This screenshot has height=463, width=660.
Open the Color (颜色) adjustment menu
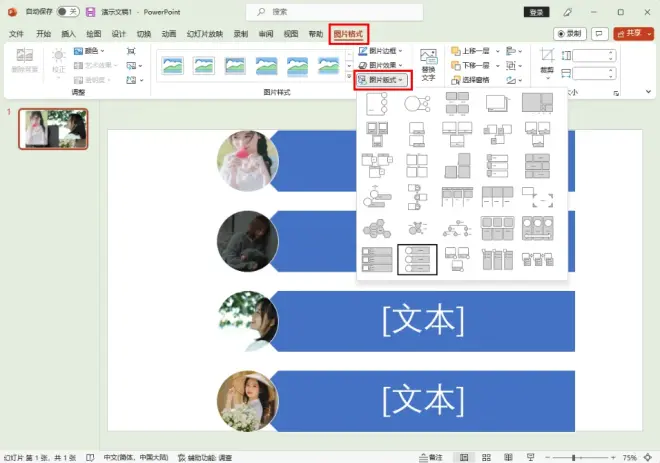tap(89, 51)
